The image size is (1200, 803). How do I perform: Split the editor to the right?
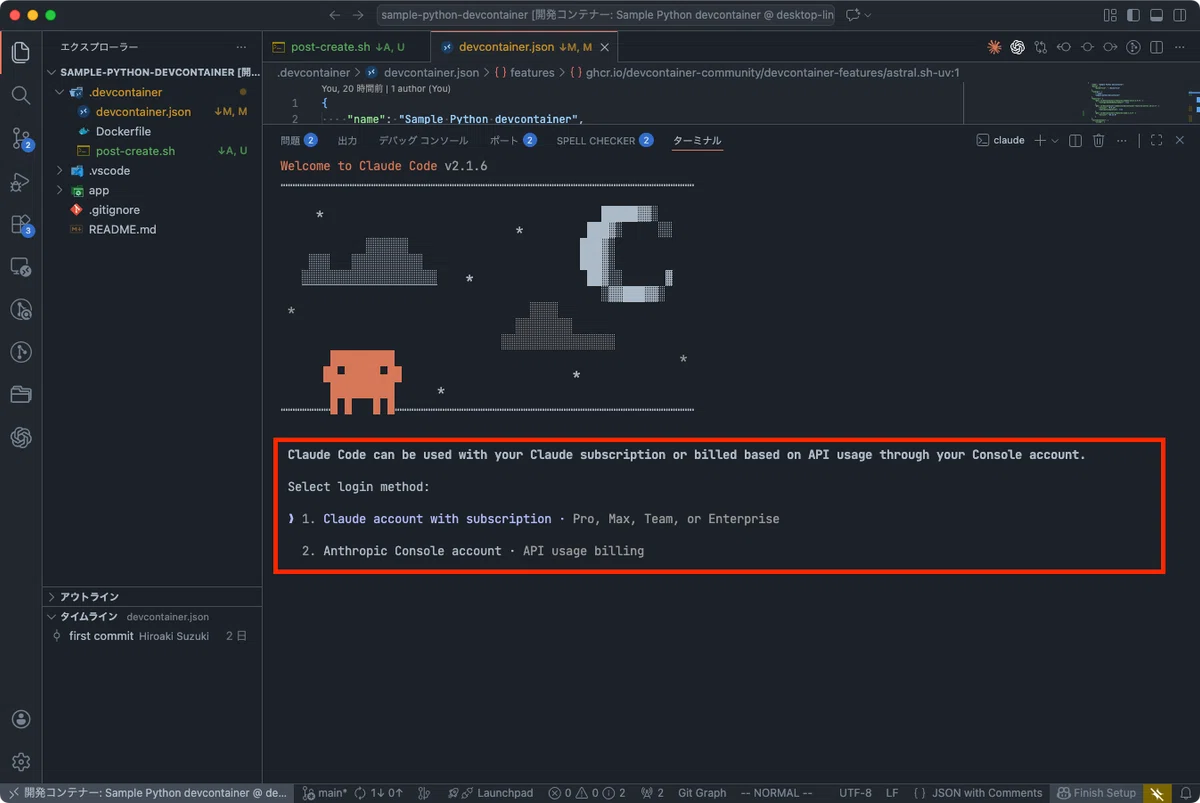[x=1156, y=47]
